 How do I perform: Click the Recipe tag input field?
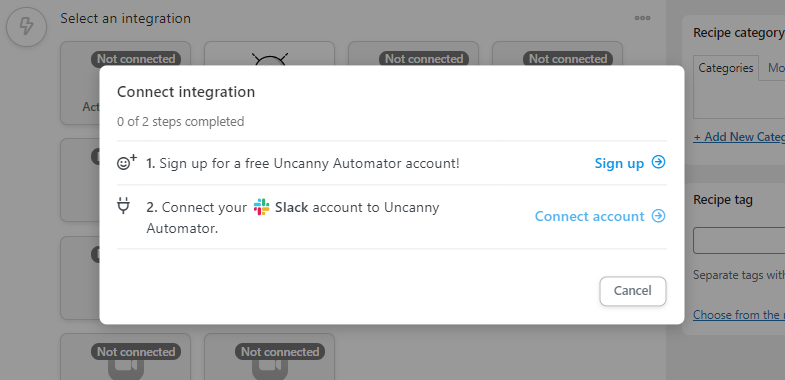coord(739,240)
